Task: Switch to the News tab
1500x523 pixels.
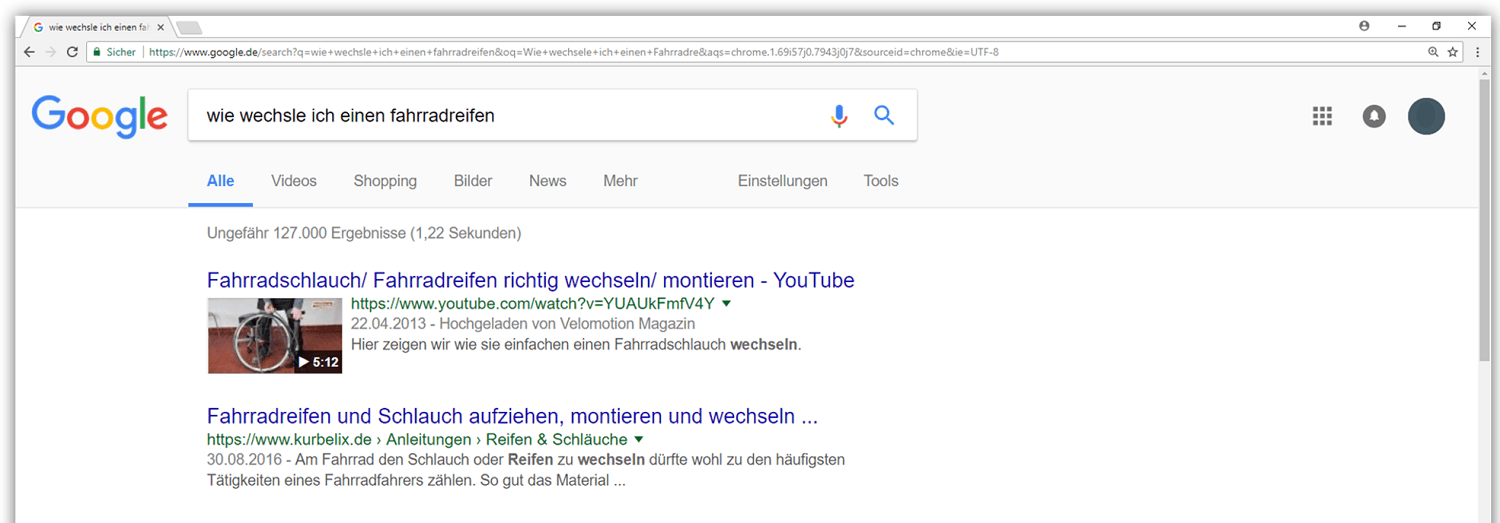Action: [548, 181]
